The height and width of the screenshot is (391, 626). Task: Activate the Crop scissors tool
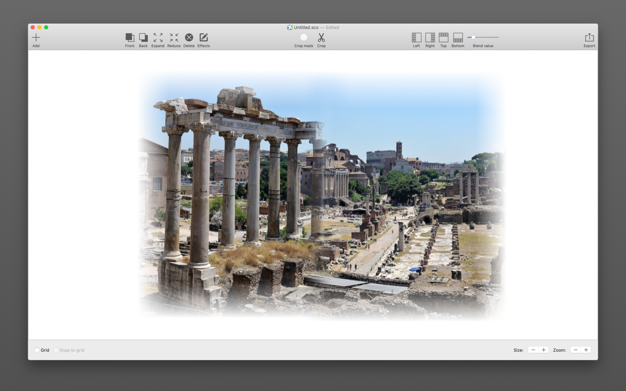tap(321, 38)
